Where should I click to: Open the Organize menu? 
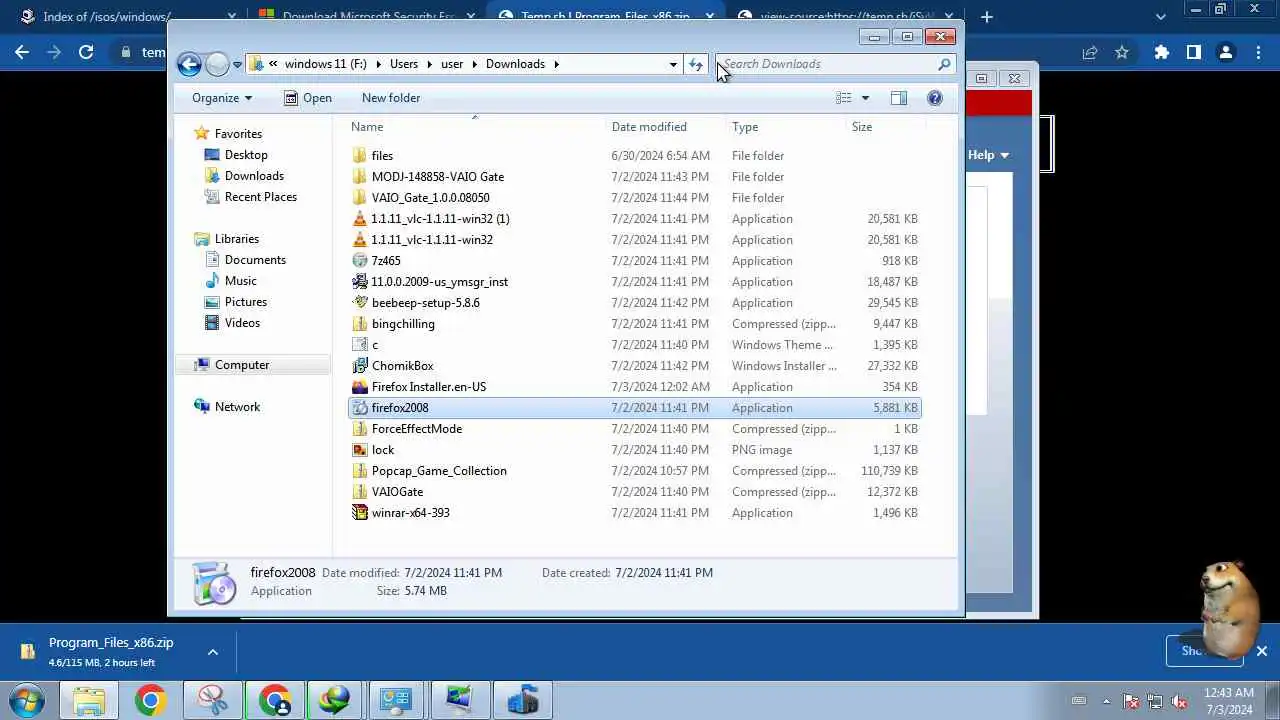point(222,98)
